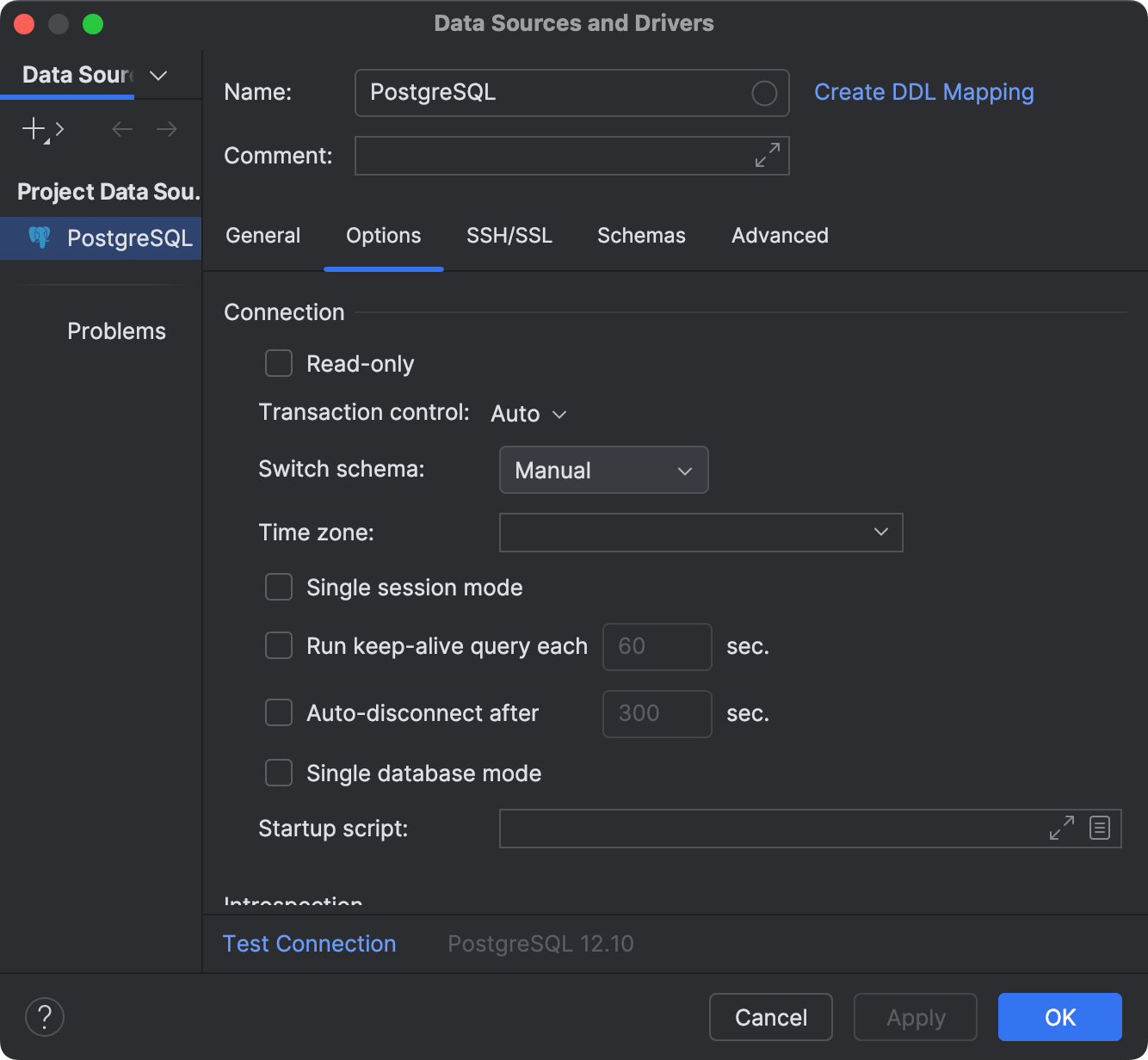Open the Transaction control dropdown
Image resolution: width=1148 pixels, height=1060 pixels.
click(x=528, y=414)
